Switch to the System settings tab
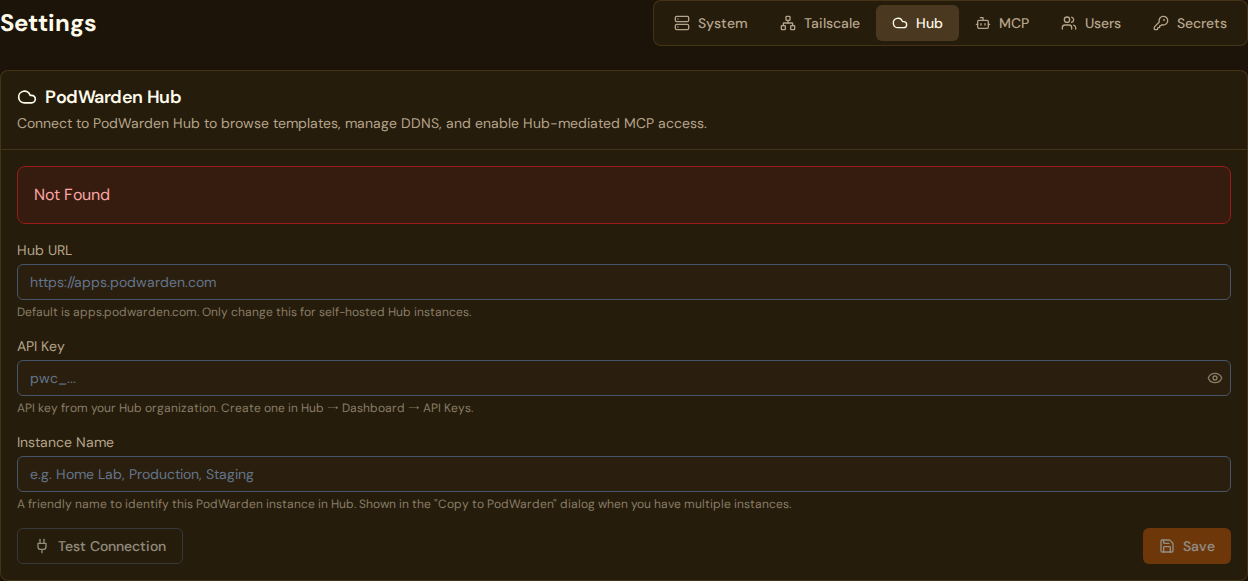The height and width of the screenshot is (581, 1248). point(710,22)
